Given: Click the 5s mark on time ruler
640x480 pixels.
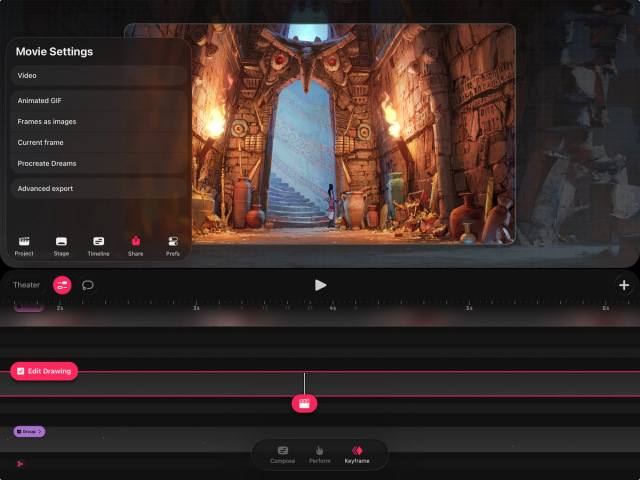Looking at the screenshot, I should click(x=469, y=308).
